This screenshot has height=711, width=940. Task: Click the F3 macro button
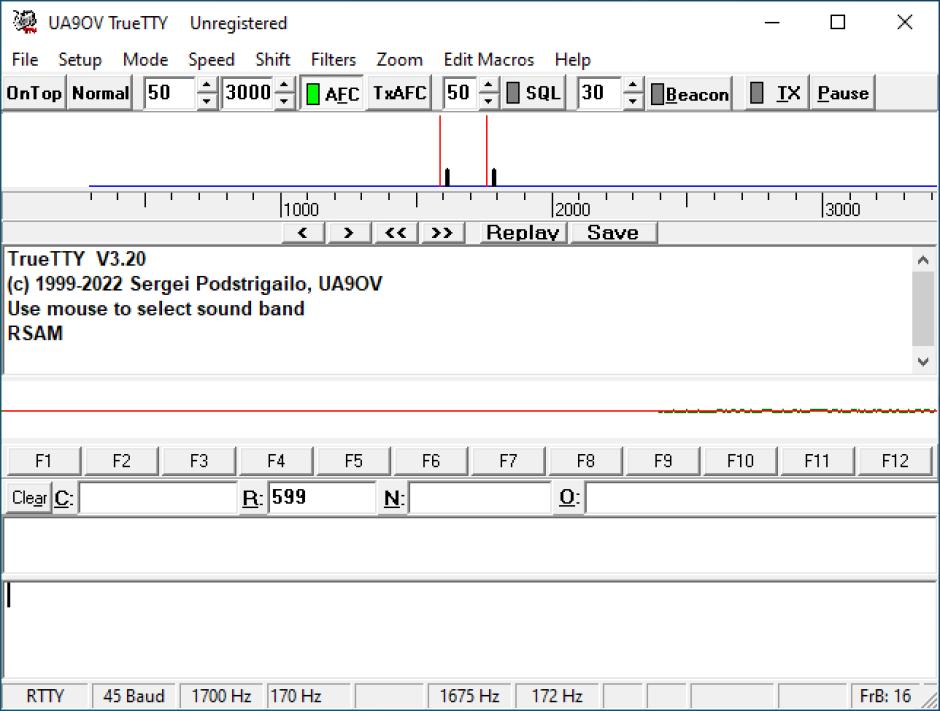pos(198,460)
